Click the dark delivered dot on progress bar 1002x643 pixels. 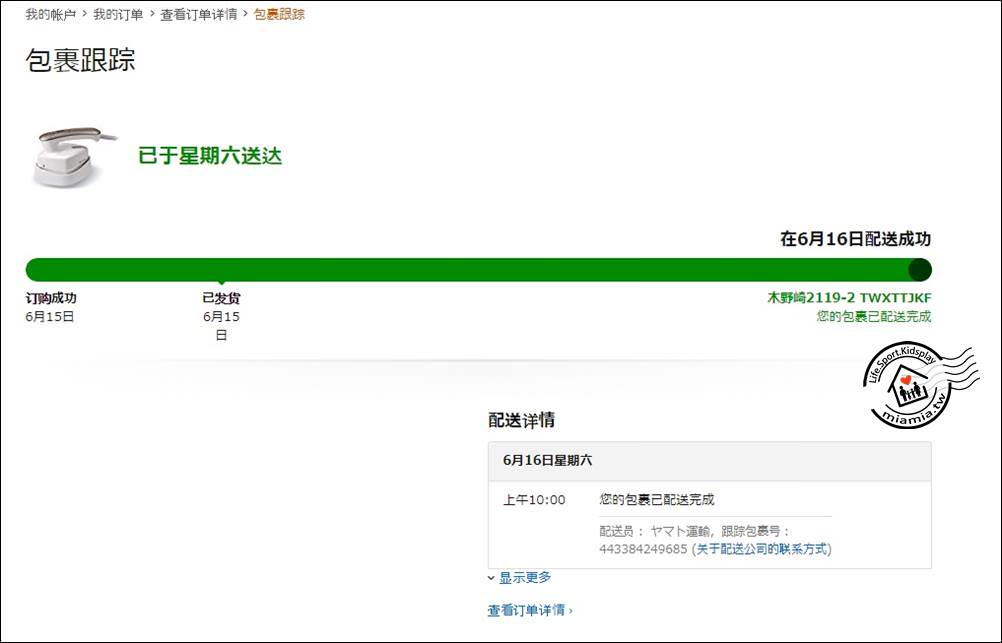[919, 270]
